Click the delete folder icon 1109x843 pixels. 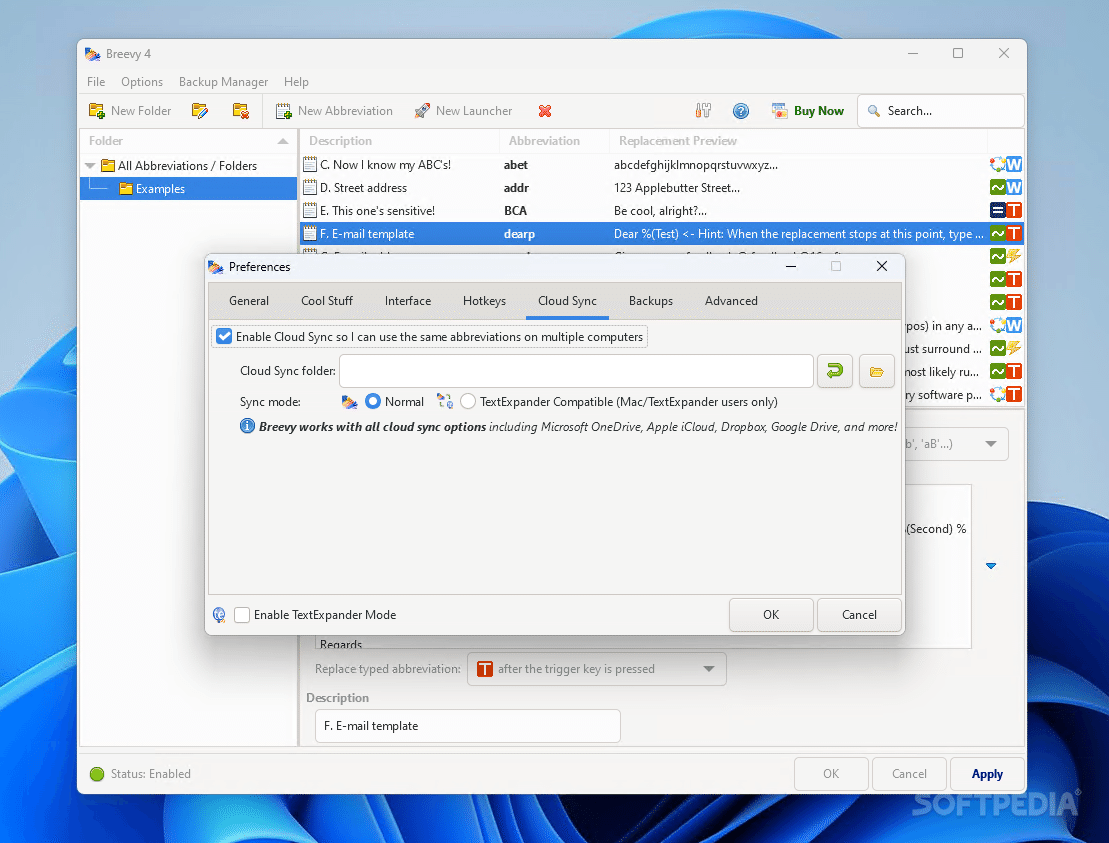240,111
